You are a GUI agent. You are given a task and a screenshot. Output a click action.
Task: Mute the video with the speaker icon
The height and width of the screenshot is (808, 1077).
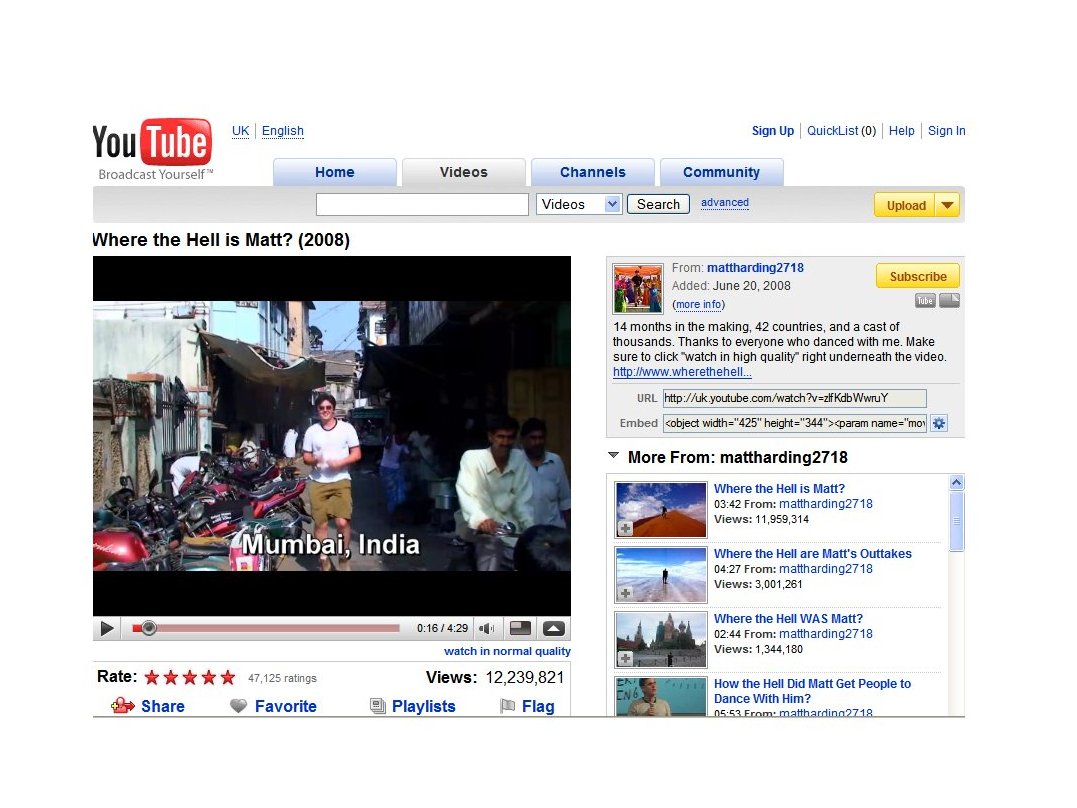(x=487, y=628)
